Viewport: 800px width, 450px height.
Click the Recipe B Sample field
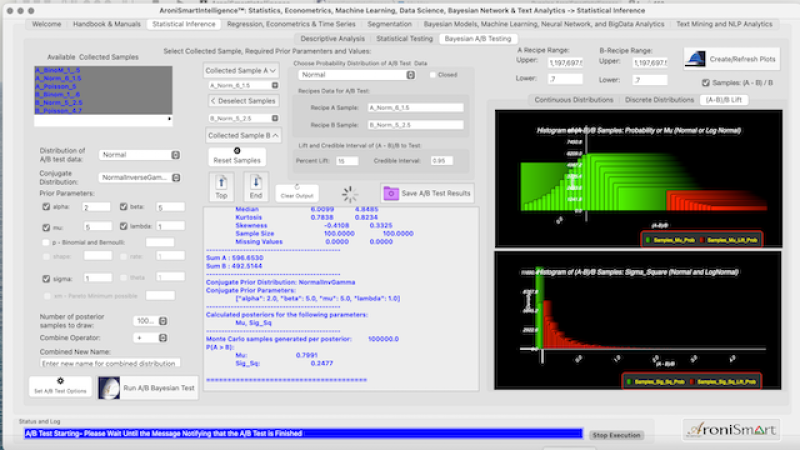(416, 125)
